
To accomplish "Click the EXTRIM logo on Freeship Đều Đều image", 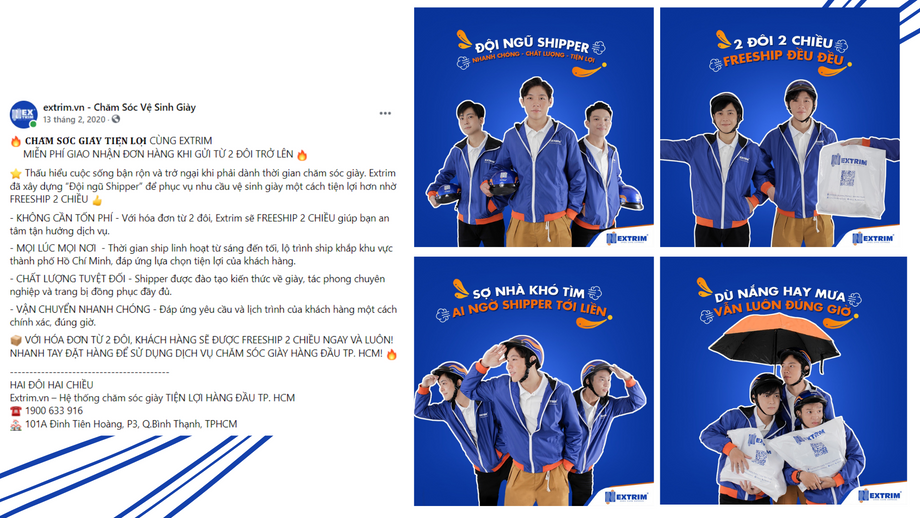I will pos(872,238).
